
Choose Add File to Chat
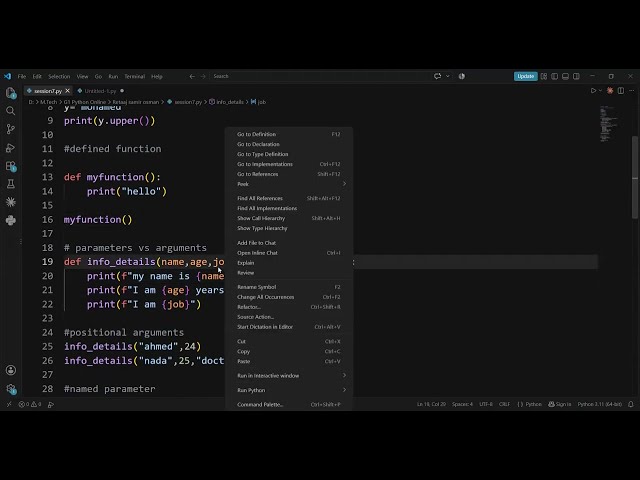click(x=289, y=243)
